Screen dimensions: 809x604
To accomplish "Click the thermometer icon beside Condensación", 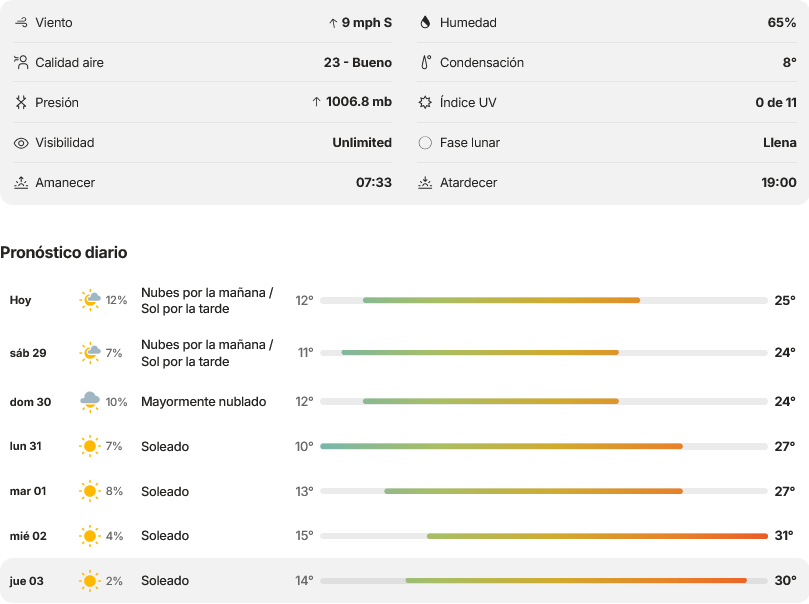I will click(x=426, y=62).
